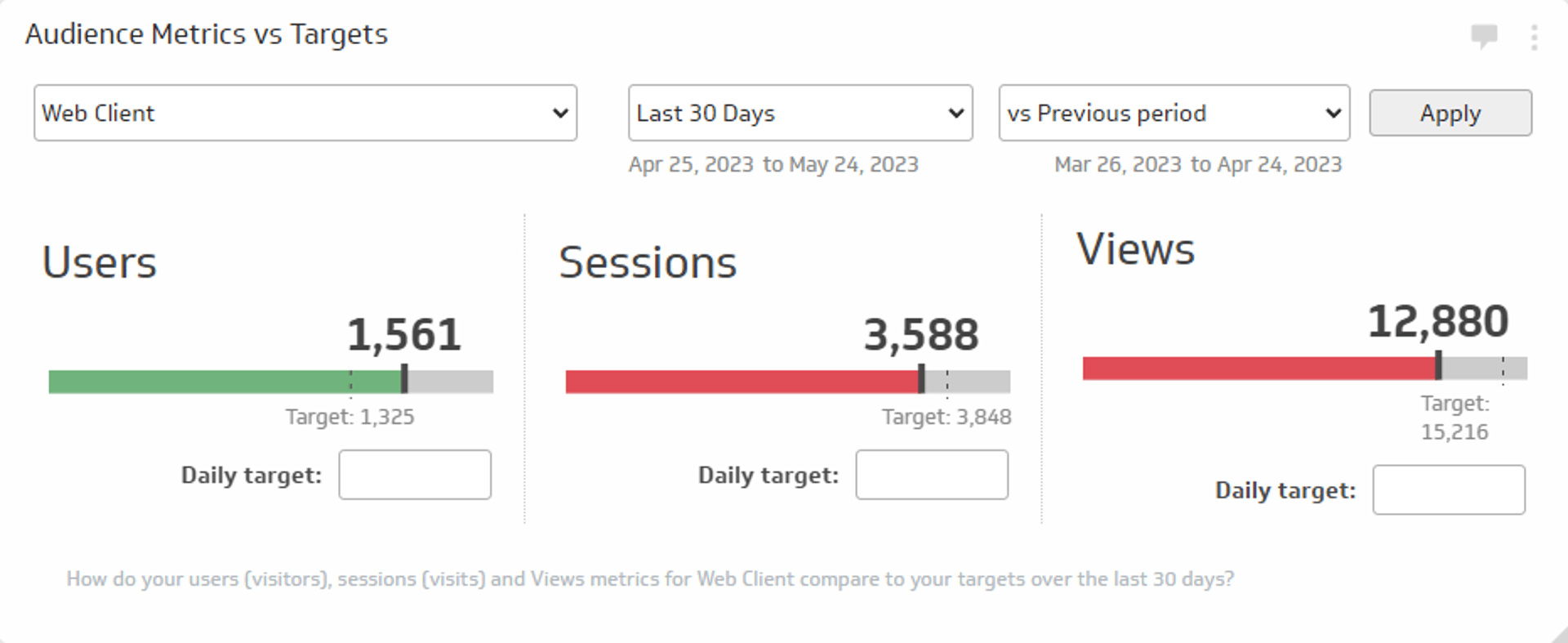Click the Sessions value 3,588
1568x643 pixels.
pos(921,335)
